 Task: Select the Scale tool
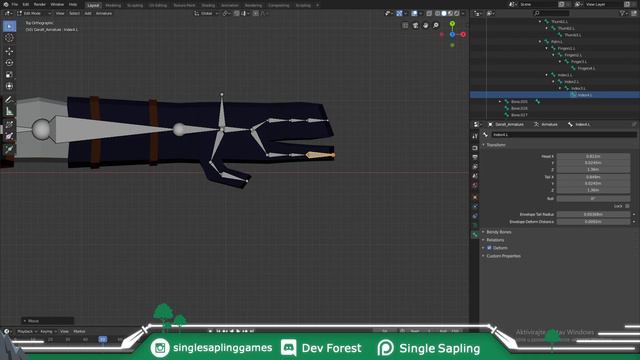(9, 75)
